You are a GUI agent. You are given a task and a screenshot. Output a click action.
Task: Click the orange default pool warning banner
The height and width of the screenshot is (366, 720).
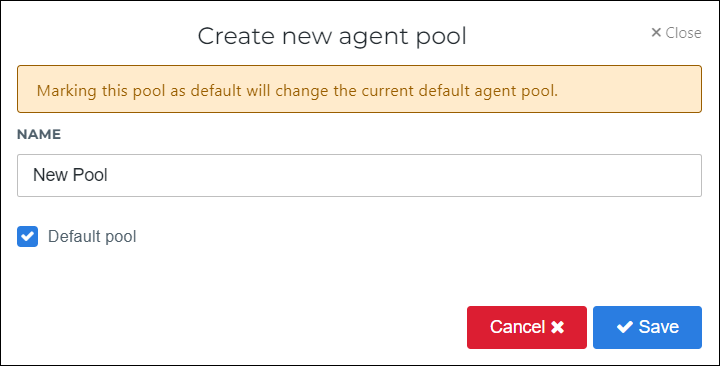click(x=359, y=89)
